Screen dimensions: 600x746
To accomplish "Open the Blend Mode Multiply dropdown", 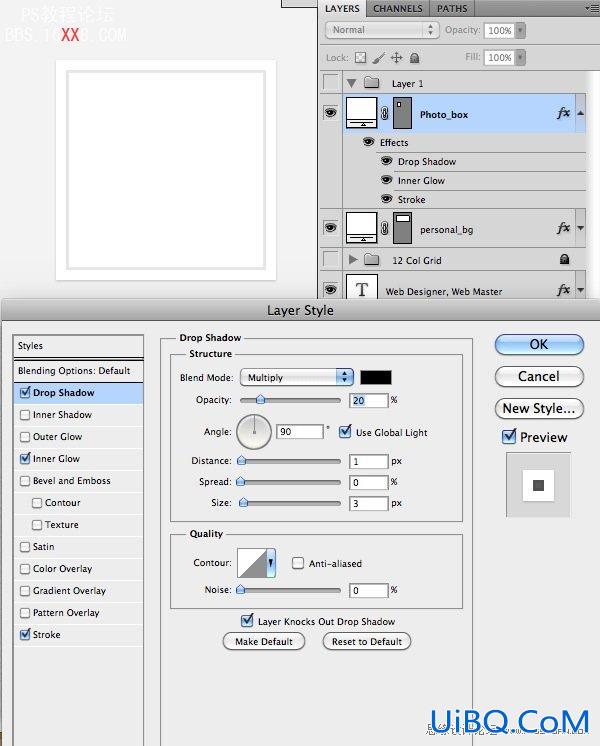I will tap(297, 377).
